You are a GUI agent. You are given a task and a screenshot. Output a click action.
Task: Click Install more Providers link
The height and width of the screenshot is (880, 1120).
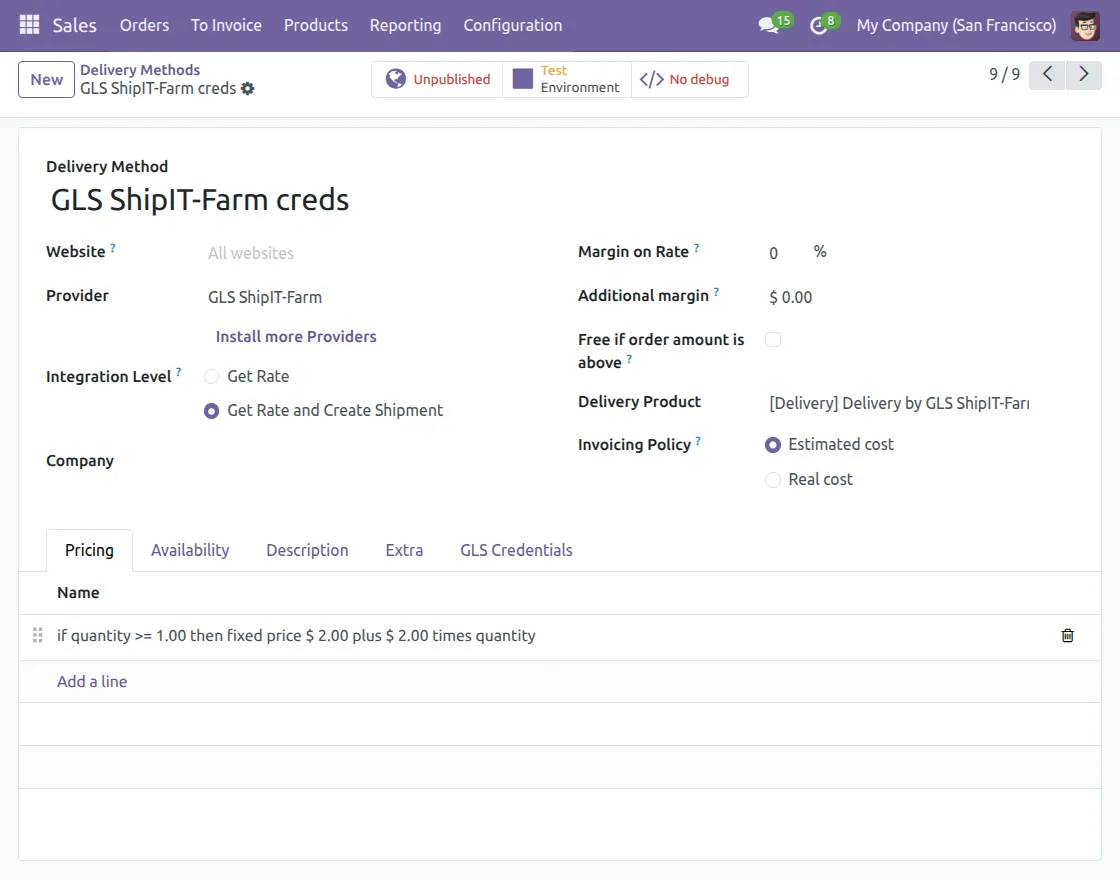[x=296, y=336]
